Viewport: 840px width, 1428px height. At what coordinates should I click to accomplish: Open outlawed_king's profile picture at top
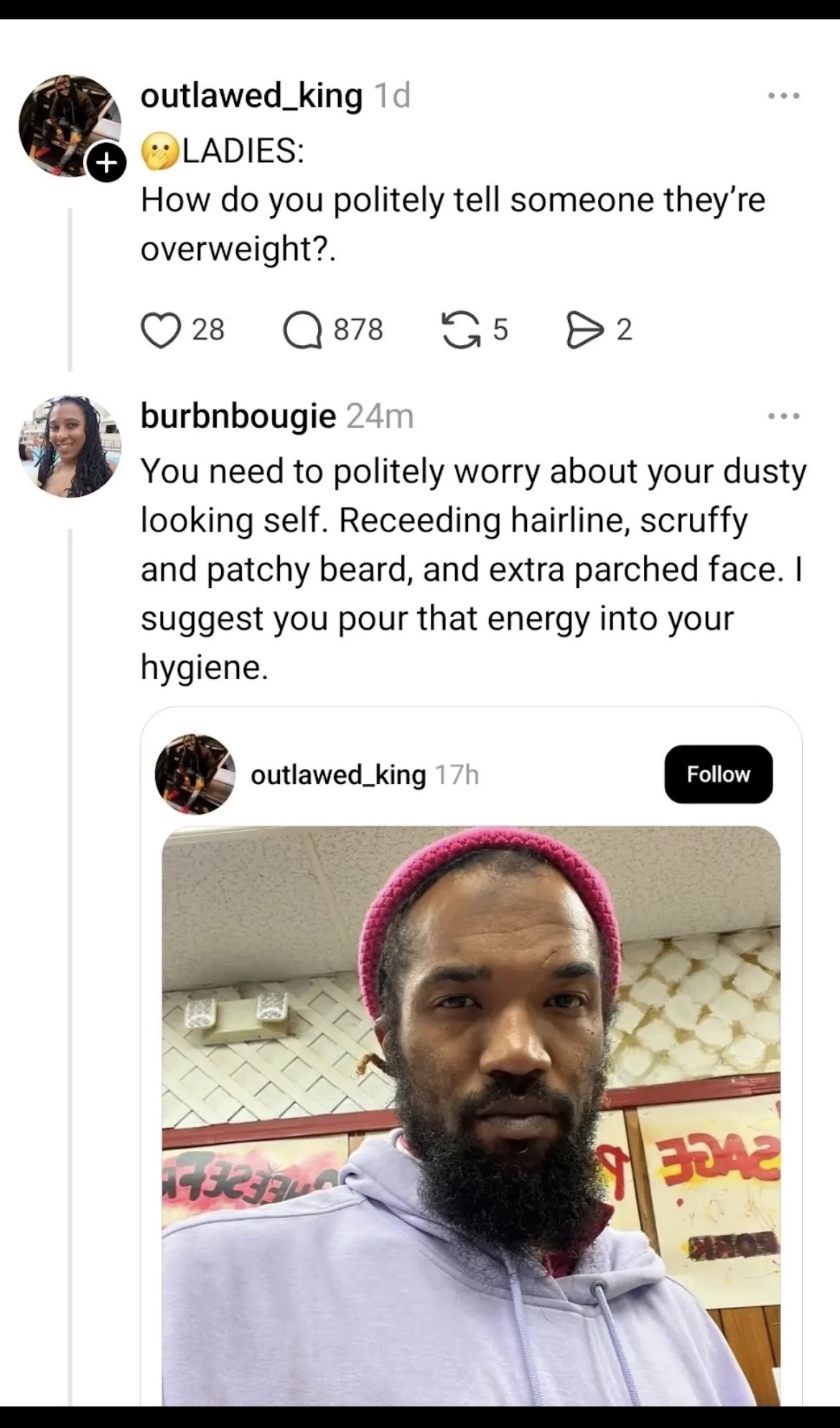pos(70,126)
